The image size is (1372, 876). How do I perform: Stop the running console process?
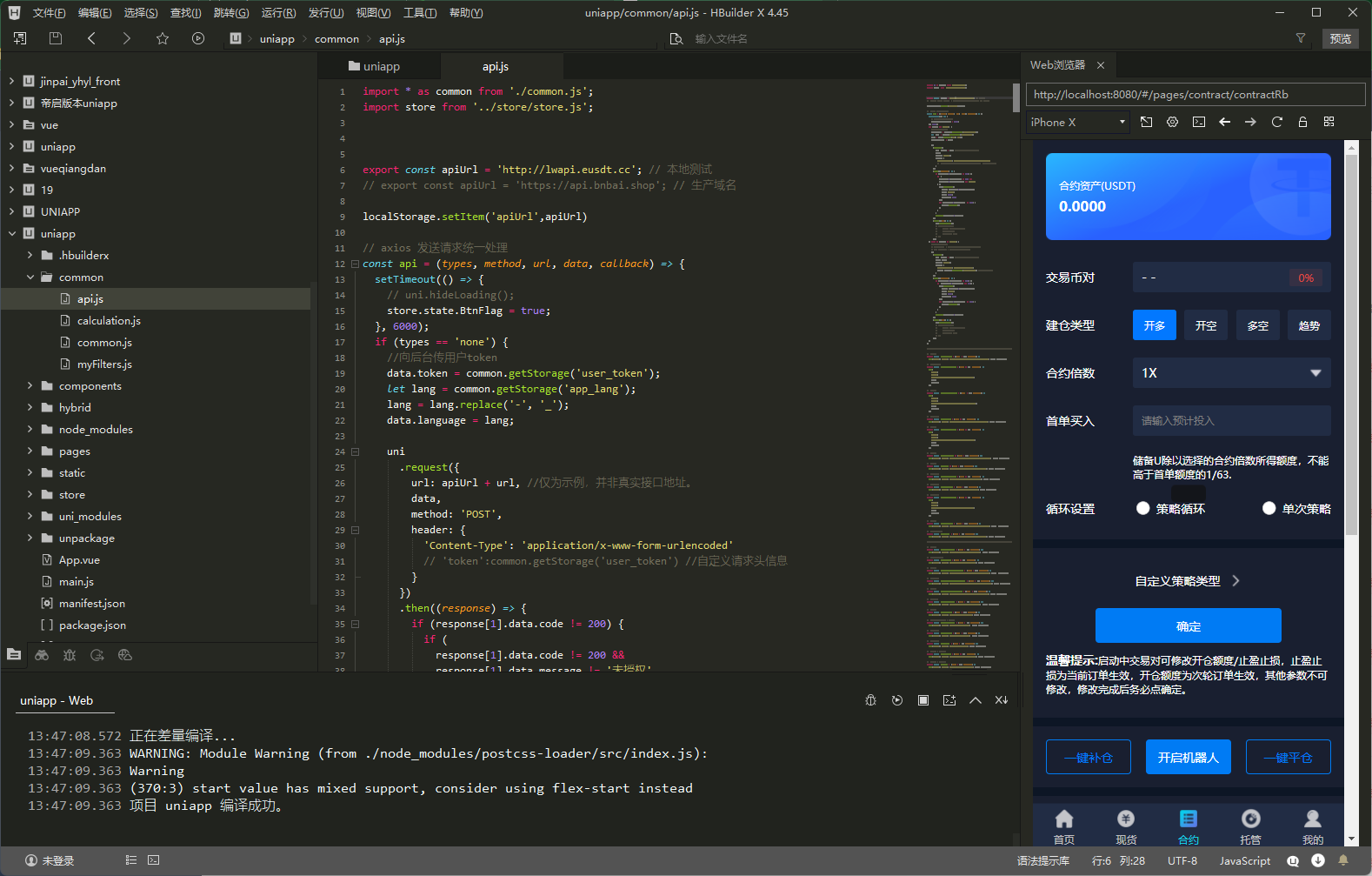tap(923, 700)
